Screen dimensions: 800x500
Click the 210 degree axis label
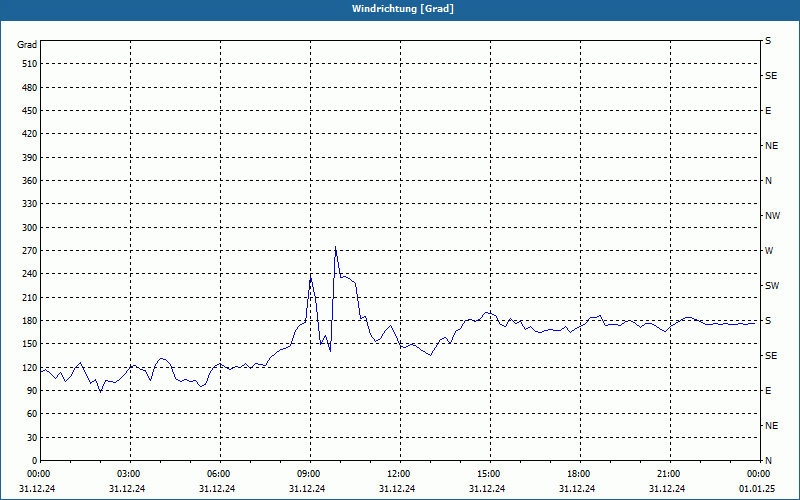[30, 297]
